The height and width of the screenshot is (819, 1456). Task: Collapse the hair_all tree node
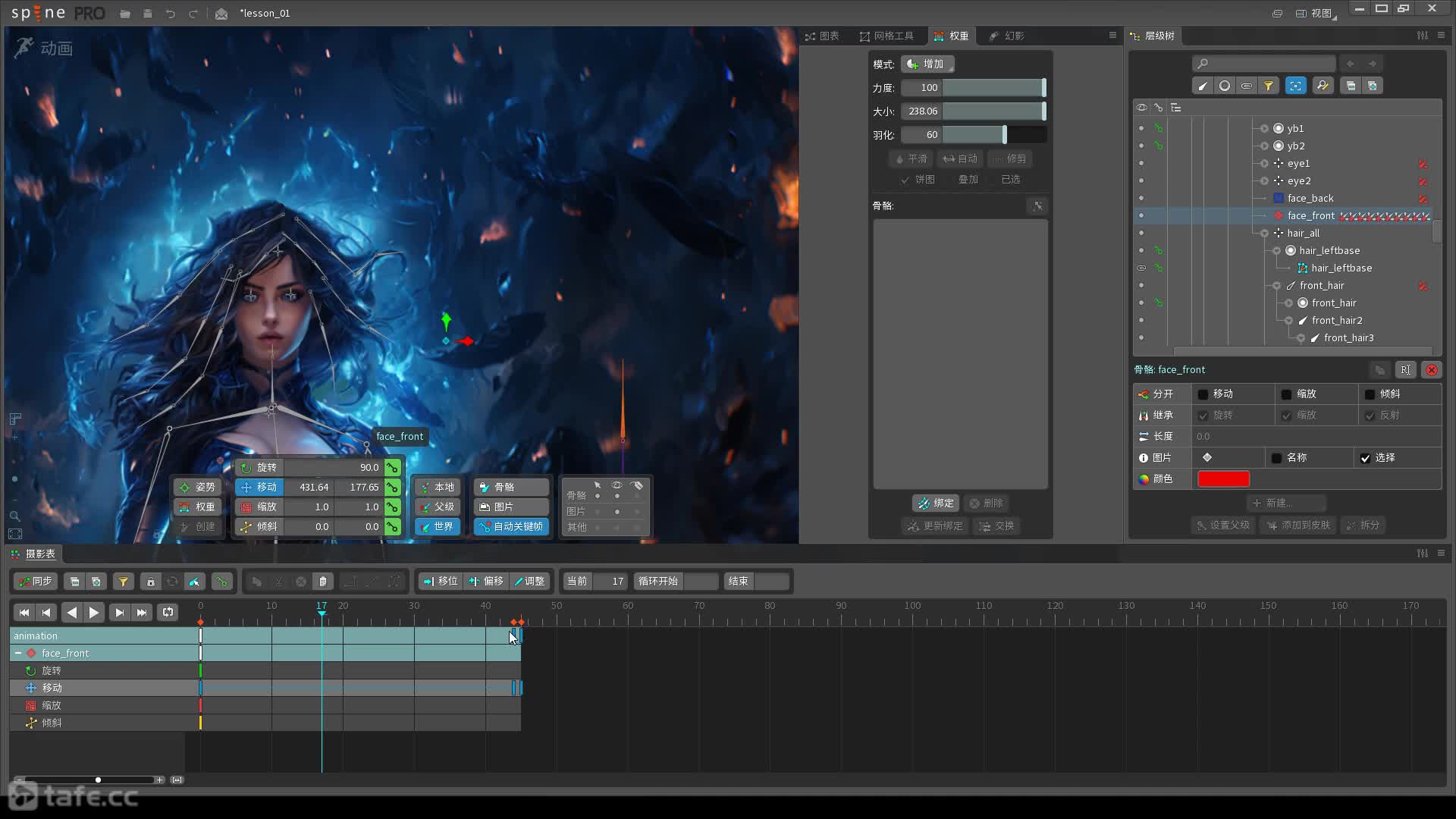click(x=1264, y=234)
